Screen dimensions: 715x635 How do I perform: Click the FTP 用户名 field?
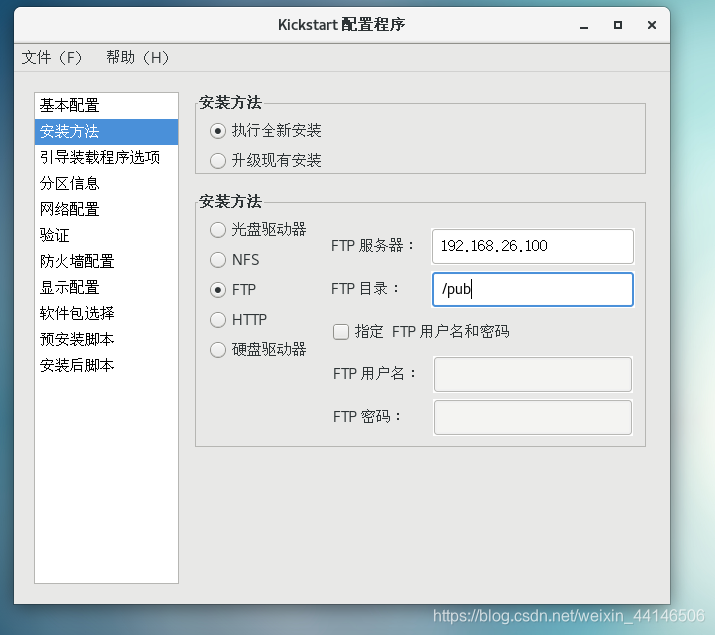pyautogui.click(x=533, y=374)
